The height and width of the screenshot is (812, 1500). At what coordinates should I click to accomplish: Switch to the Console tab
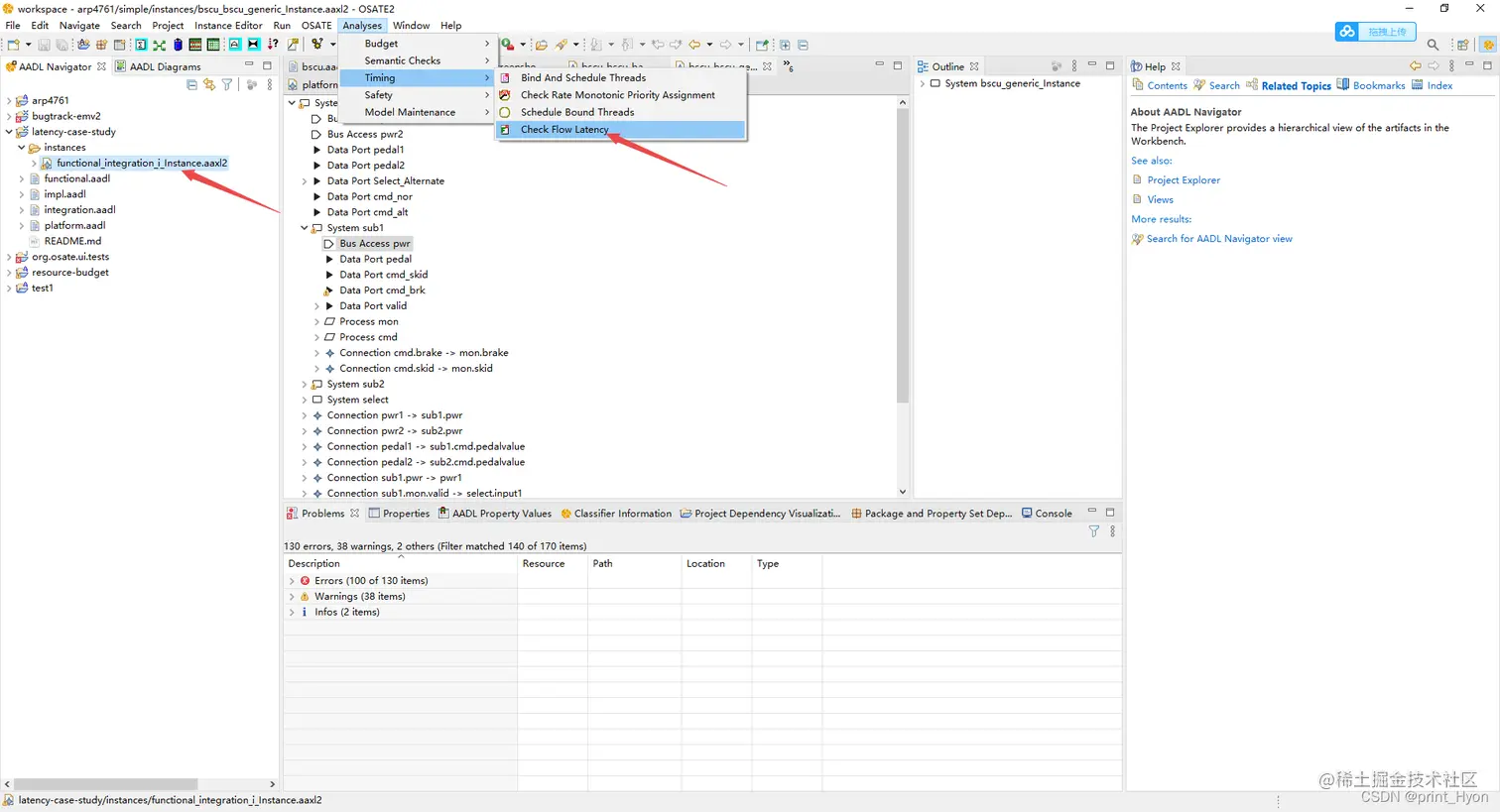1047,514
